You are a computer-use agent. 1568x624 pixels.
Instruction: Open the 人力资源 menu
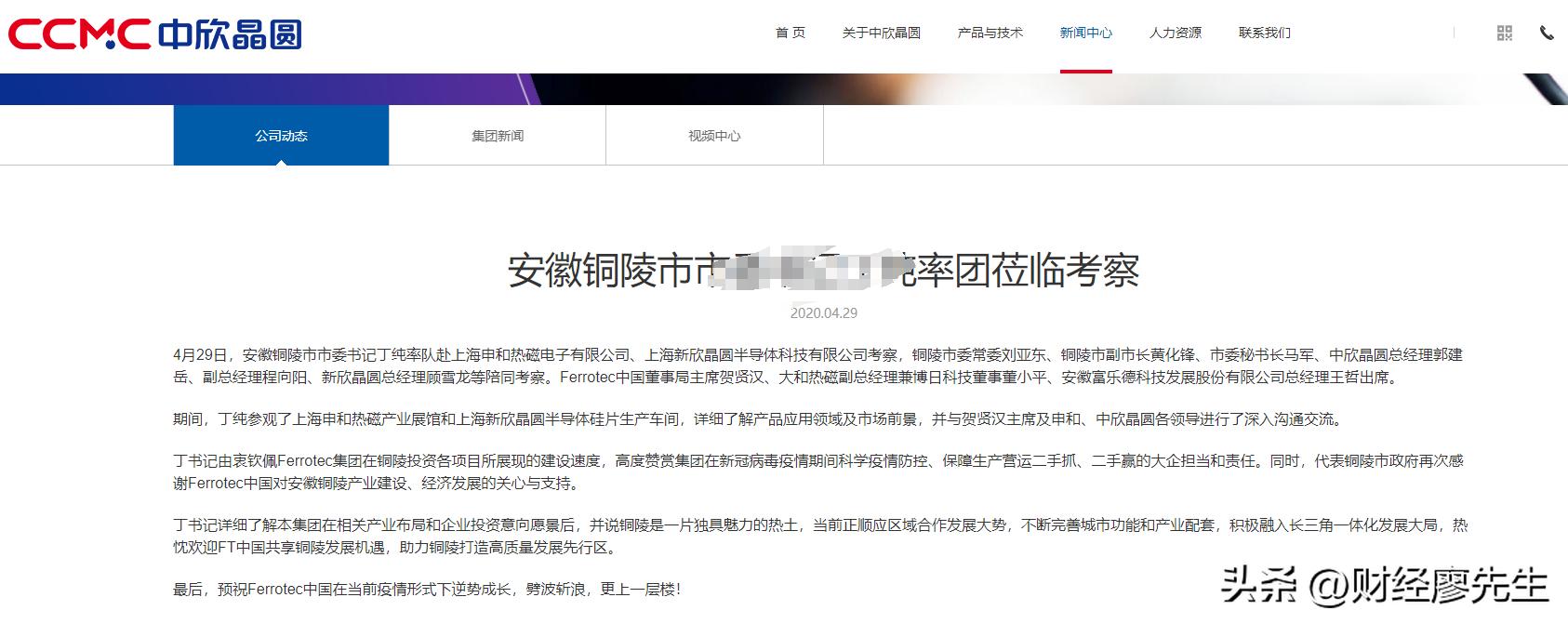tap(1175, 33)
